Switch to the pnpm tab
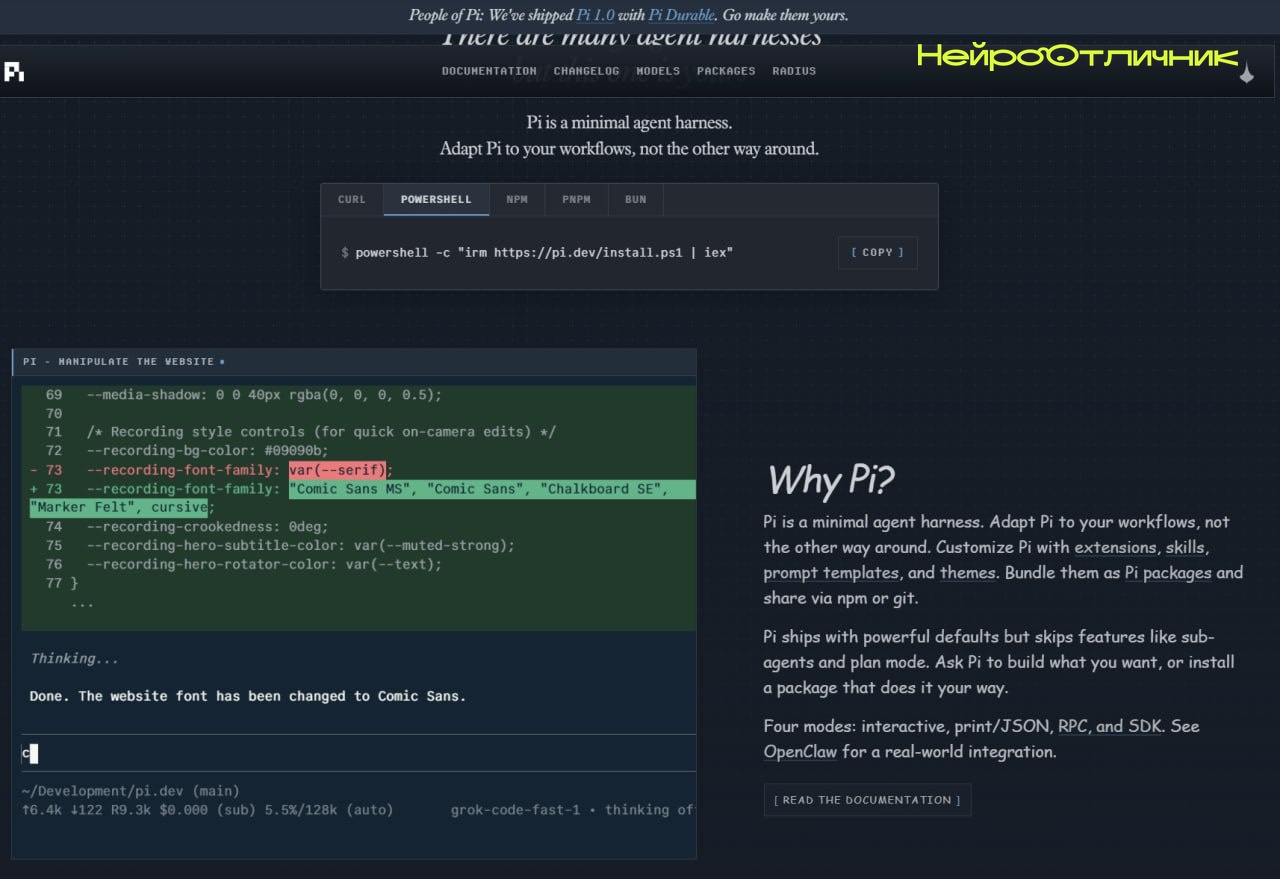1280x879 pixels. click(x=577, y=199)
